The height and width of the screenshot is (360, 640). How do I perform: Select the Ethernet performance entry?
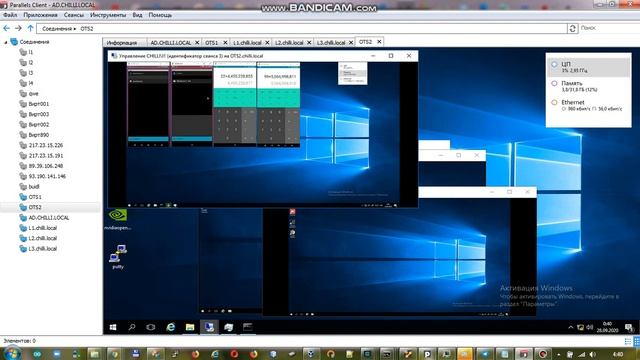click(x=589, y=105)
